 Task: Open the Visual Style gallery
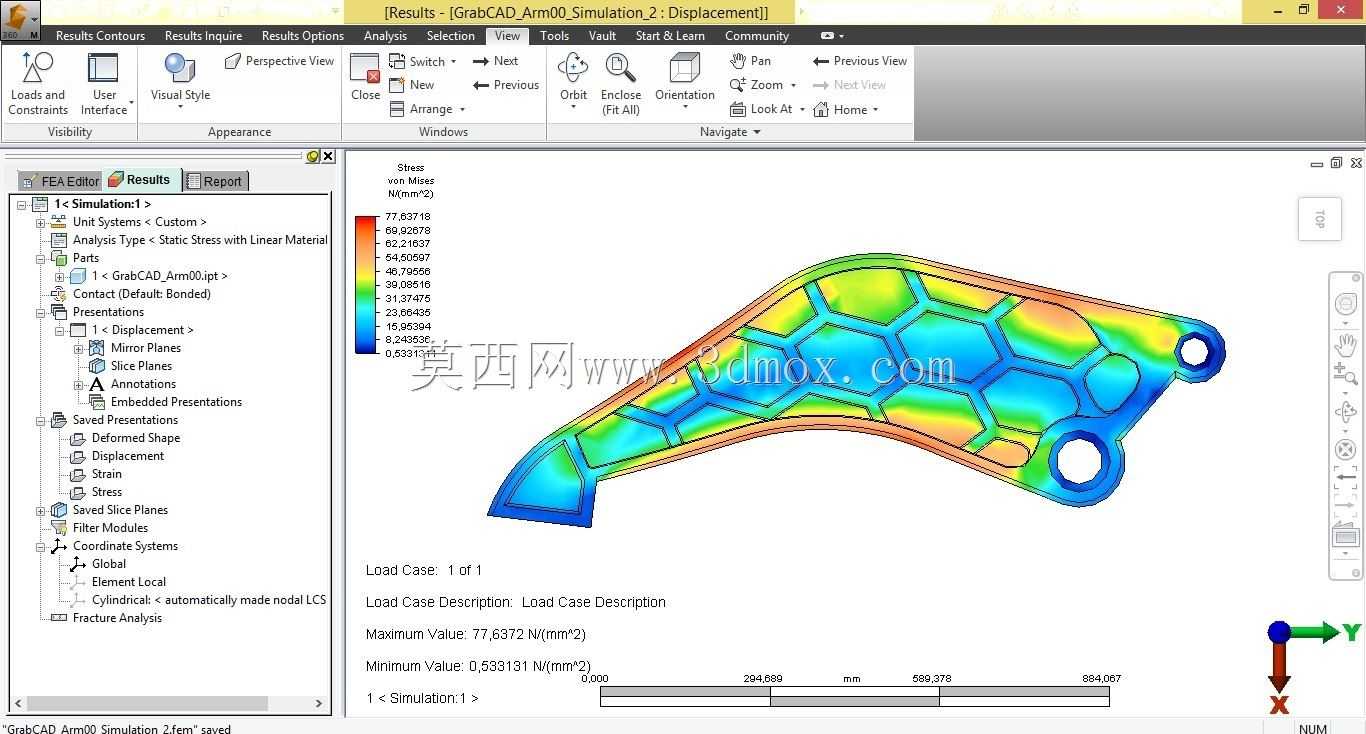[x=180, y=80]
